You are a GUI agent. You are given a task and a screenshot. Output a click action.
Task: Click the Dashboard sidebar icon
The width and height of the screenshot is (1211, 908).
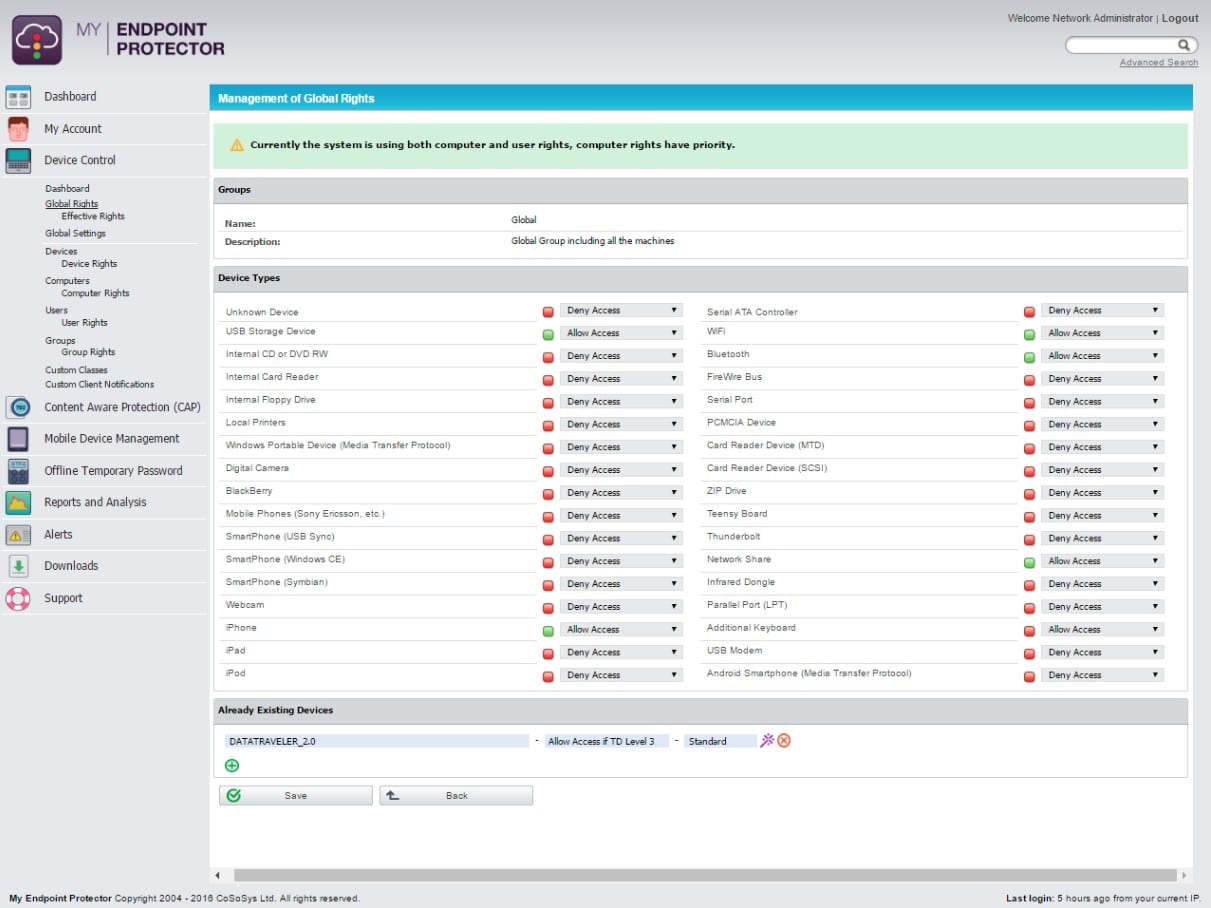click(x=18, y=97)
